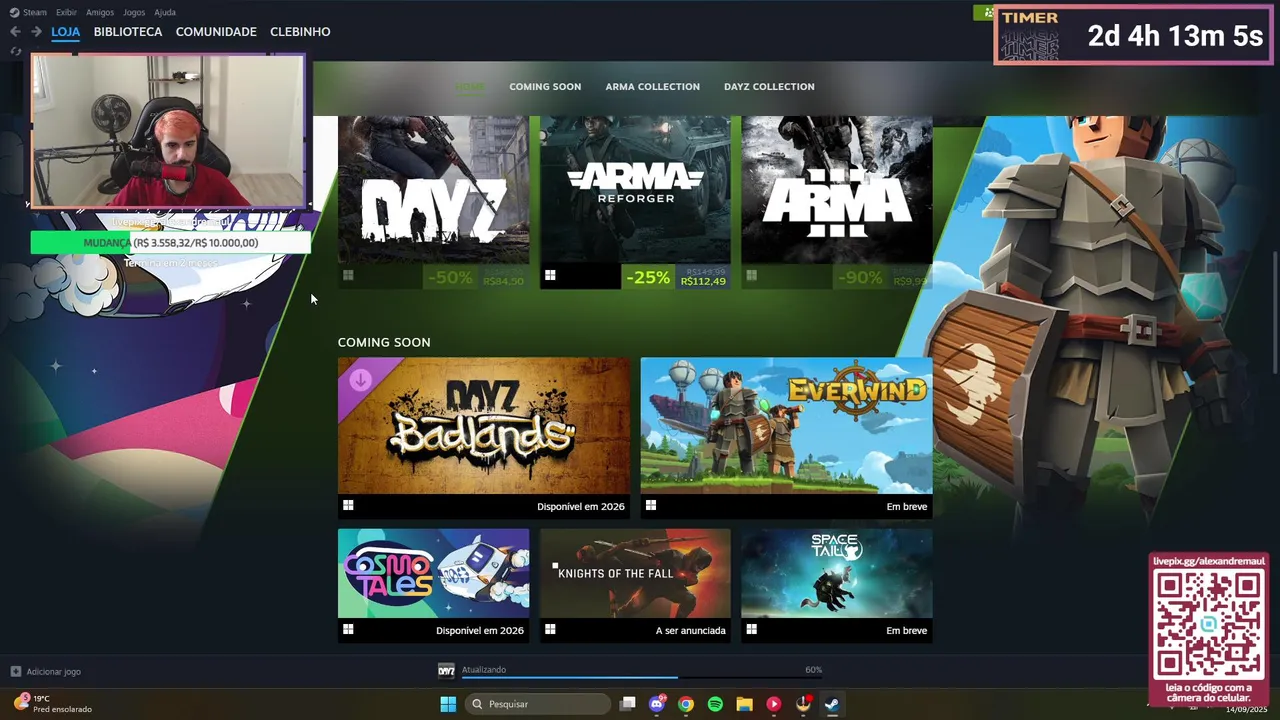Switch to the LOJA section
The image size is (1280, 720).
click(x=65, y=32)
